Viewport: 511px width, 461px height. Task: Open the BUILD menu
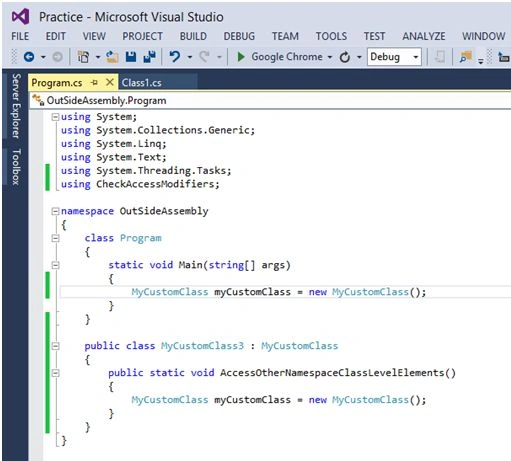(193, 36)
